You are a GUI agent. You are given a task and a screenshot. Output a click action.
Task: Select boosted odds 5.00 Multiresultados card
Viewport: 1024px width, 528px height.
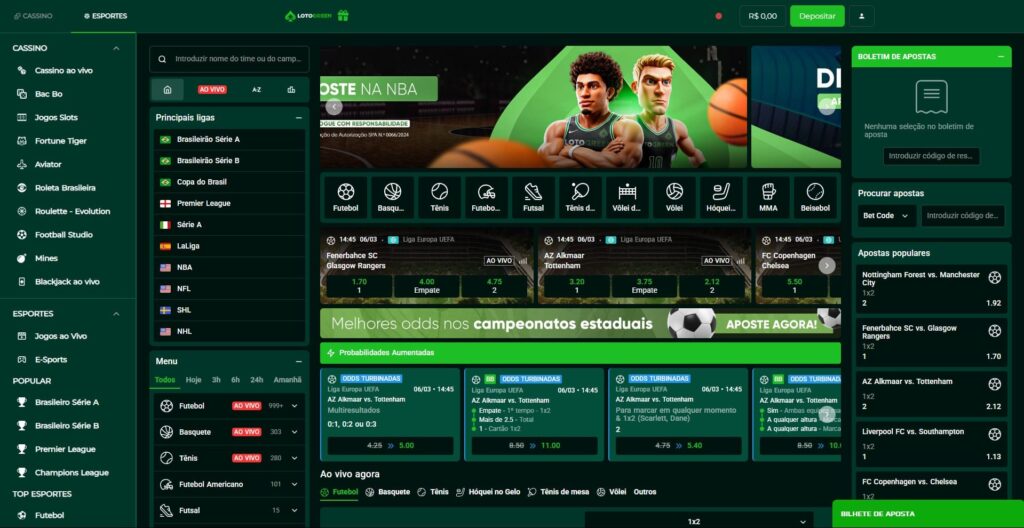point(391,446)
